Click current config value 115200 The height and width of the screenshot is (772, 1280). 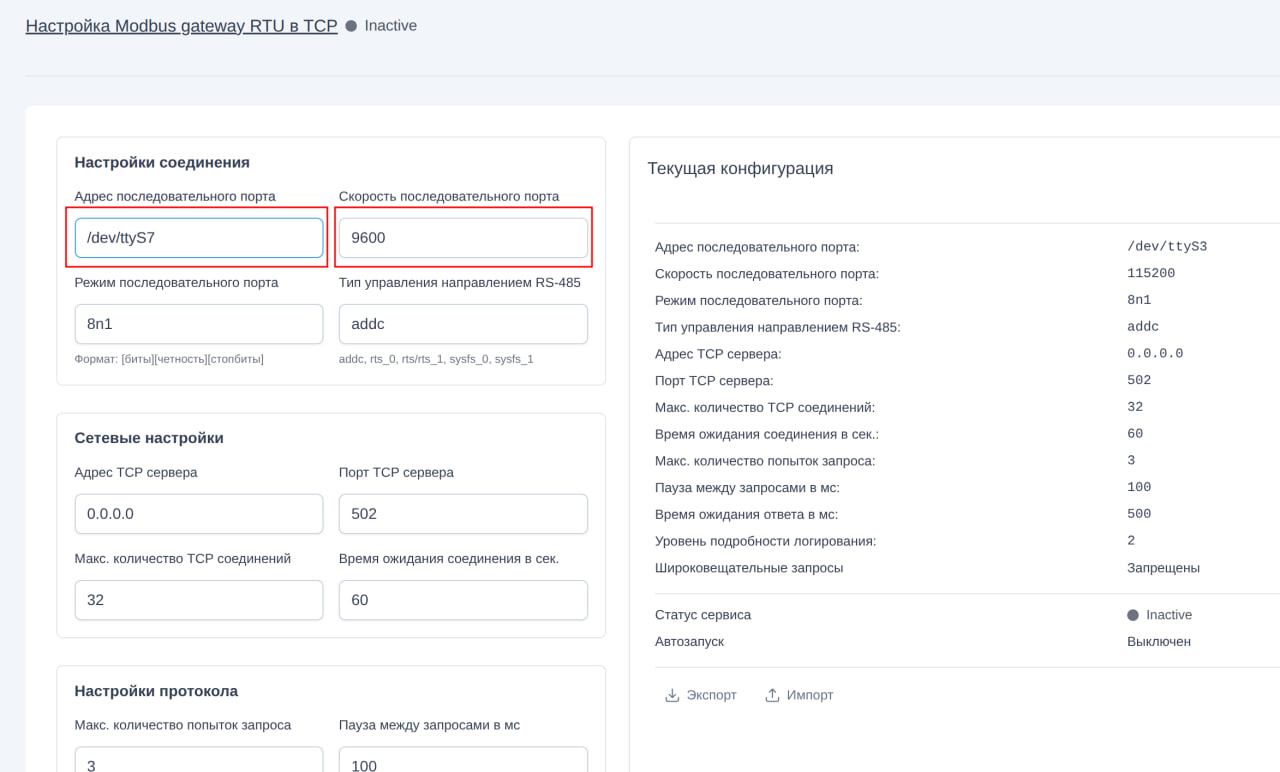coord(1151,273)
